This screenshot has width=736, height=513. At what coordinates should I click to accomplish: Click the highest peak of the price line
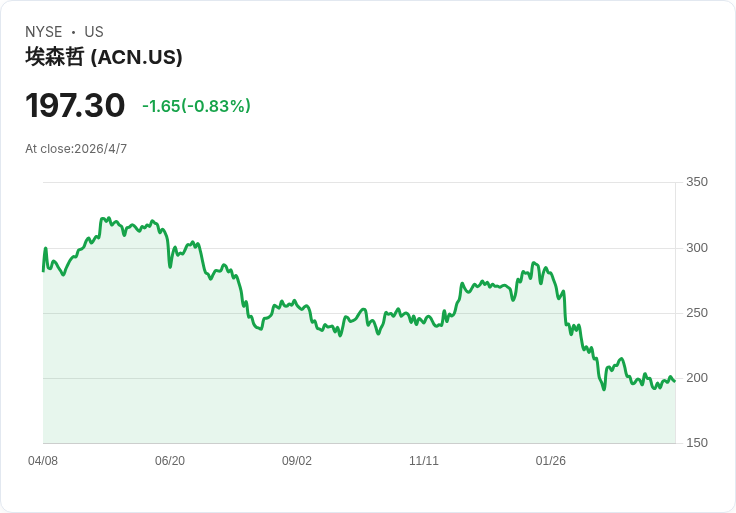(102, 217)
